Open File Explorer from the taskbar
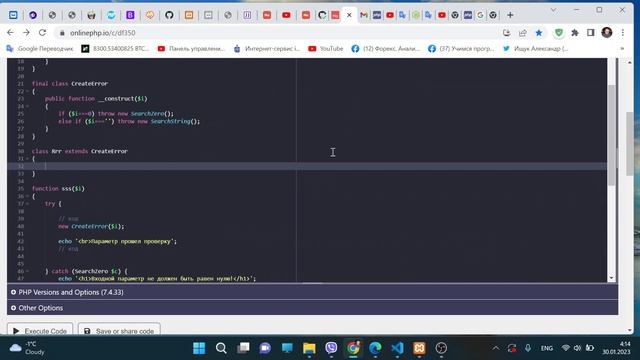Screen dimensions: 640x360 pyautogui.click(x=309, y=348)
